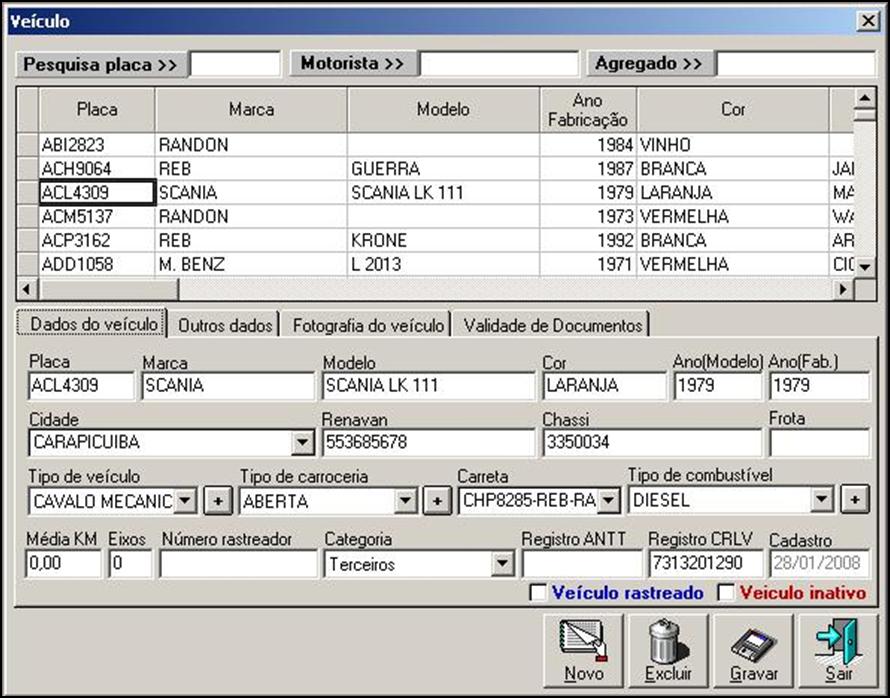View the Validade de Documentos tab
This screenshot has height=698, width=890.
point(552,324)
